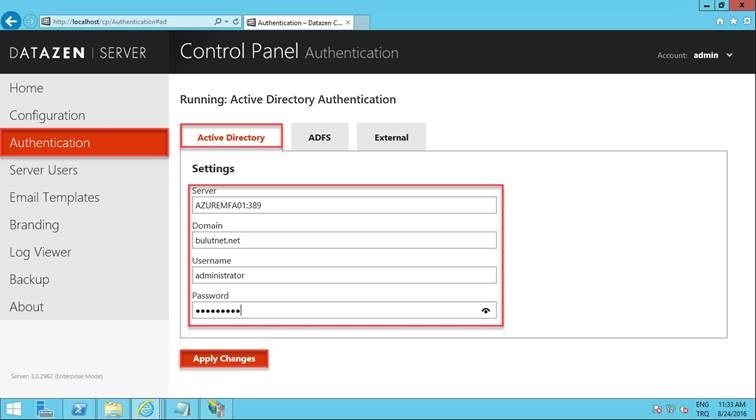
Task: Go back with the browser back arrow
Action: pos(11,21)
